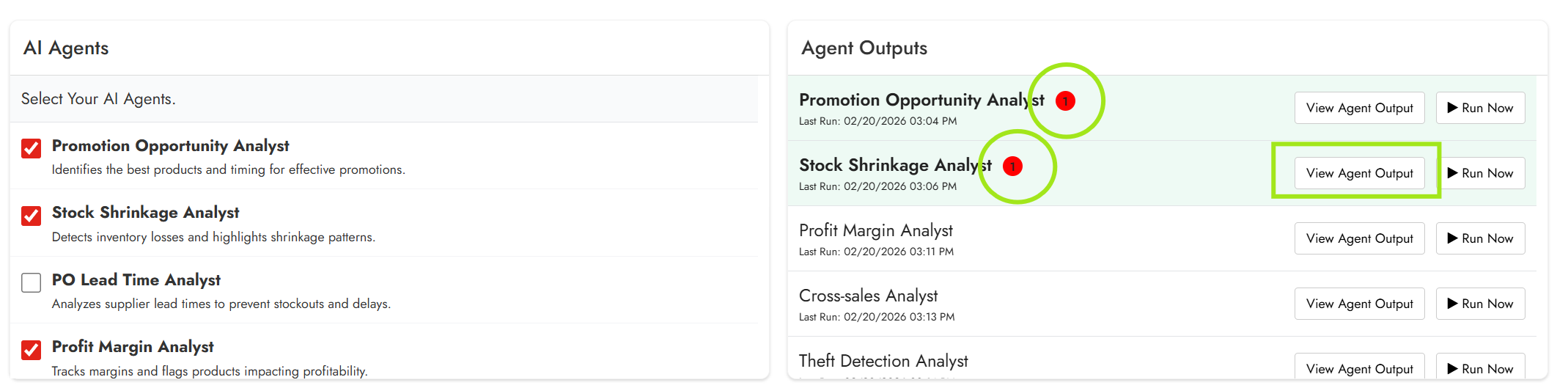
Task: Select the Profit Margin Analyst output row title
Action: click(875, 231)
